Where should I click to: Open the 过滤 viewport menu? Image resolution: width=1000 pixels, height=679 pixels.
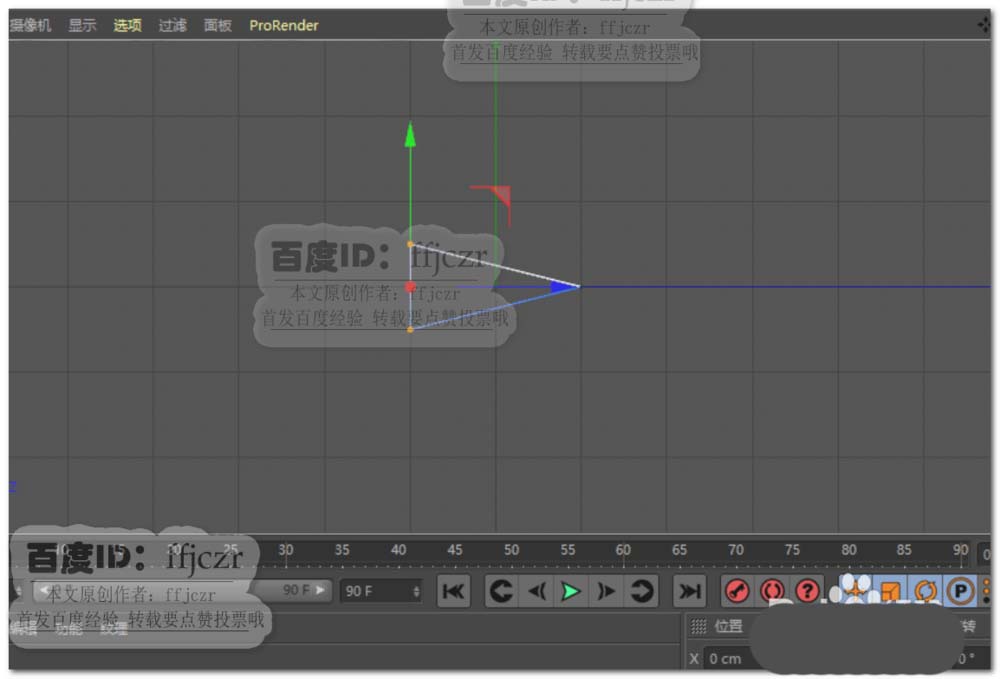(172, 26)
